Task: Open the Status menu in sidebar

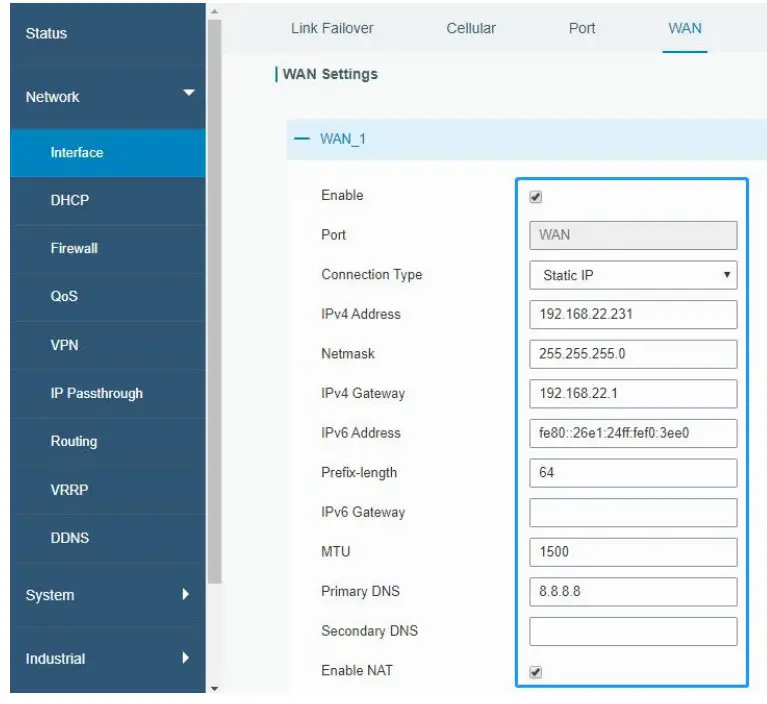Action: click(46, 33)
